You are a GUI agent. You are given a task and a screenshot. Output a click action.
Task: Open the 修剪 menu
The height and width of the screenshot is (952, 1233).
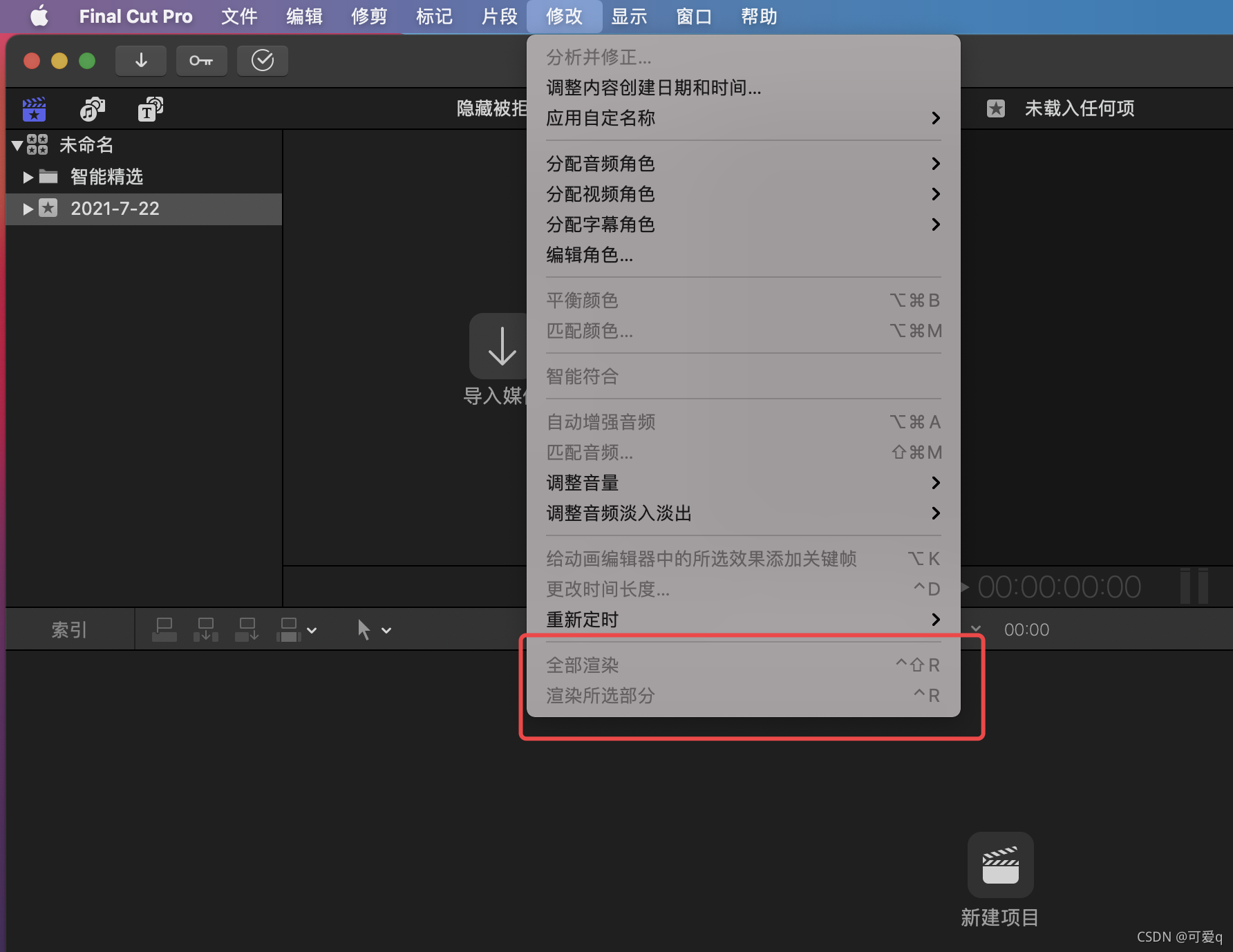click(369, 16)
